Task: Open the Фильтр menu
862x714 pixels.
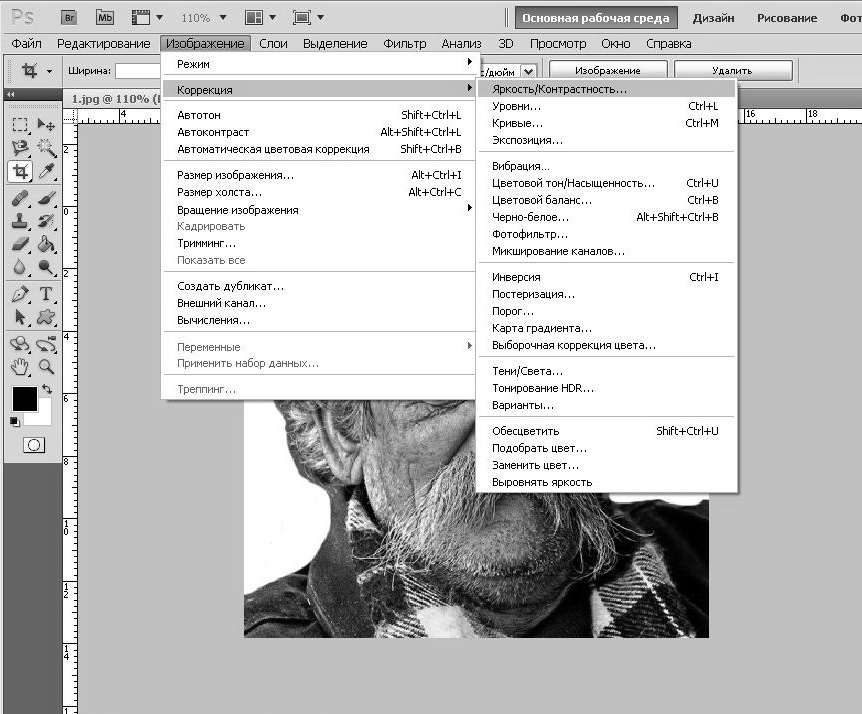Action: pyautogui.click(x=405, y=43)
